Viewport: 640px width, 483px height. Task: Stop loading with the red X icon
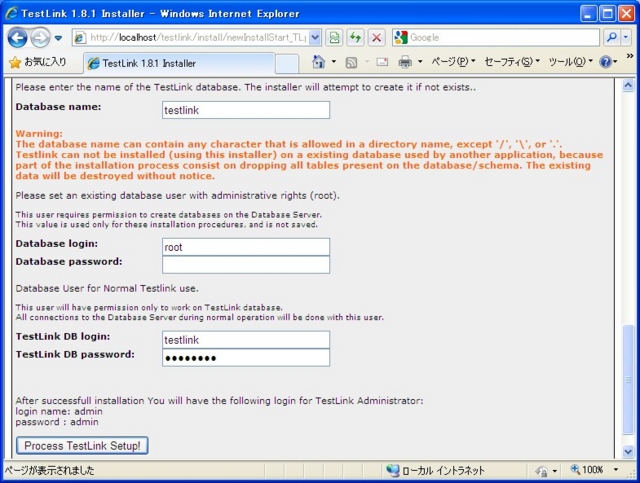376,38
